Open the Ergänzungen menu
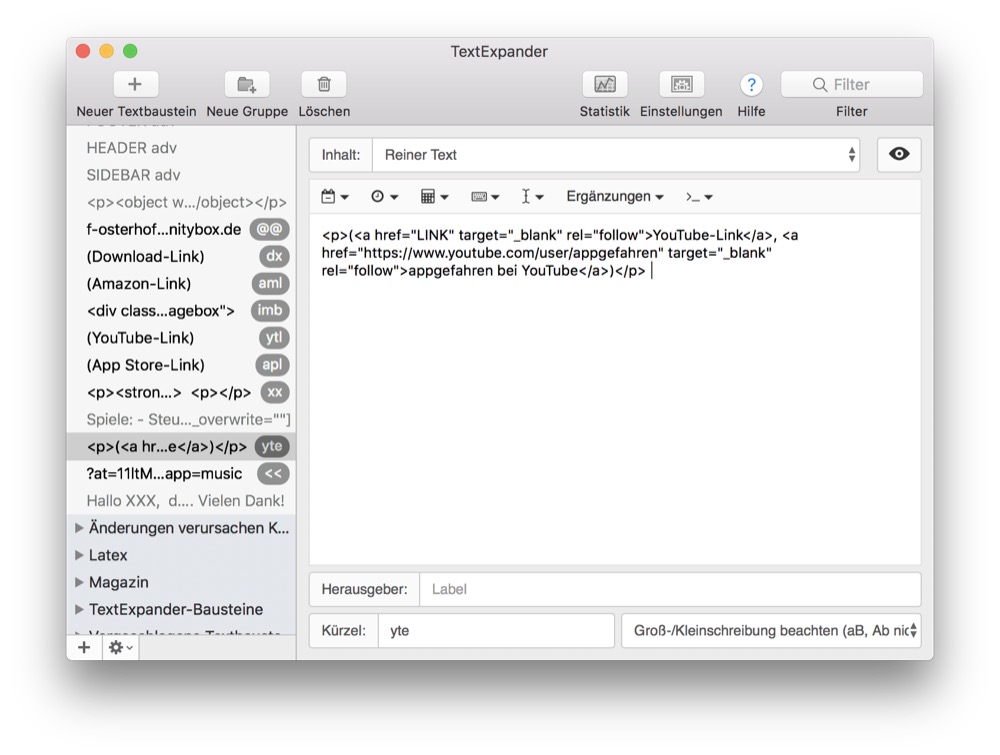This screenshot has height=755, width=1000. 614,197
